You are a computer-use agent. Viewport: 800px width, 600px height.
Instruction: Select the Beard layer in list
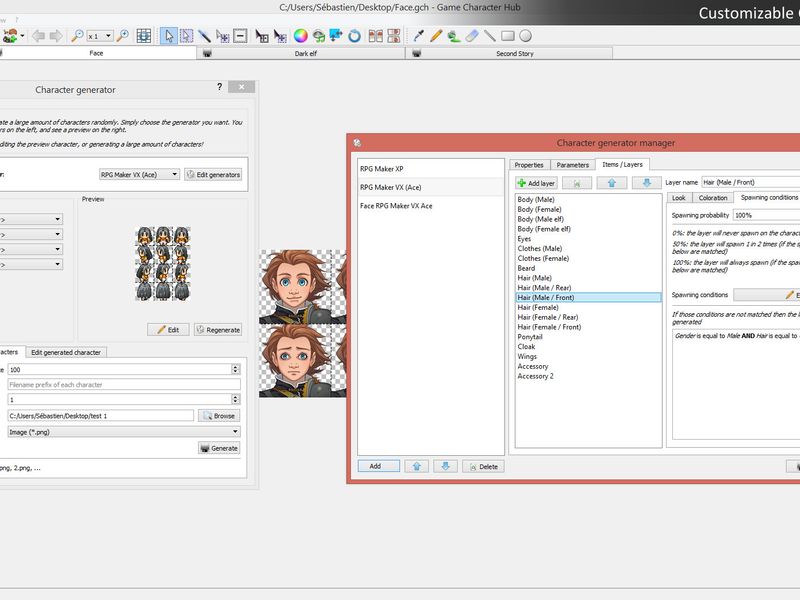point(589,268)
